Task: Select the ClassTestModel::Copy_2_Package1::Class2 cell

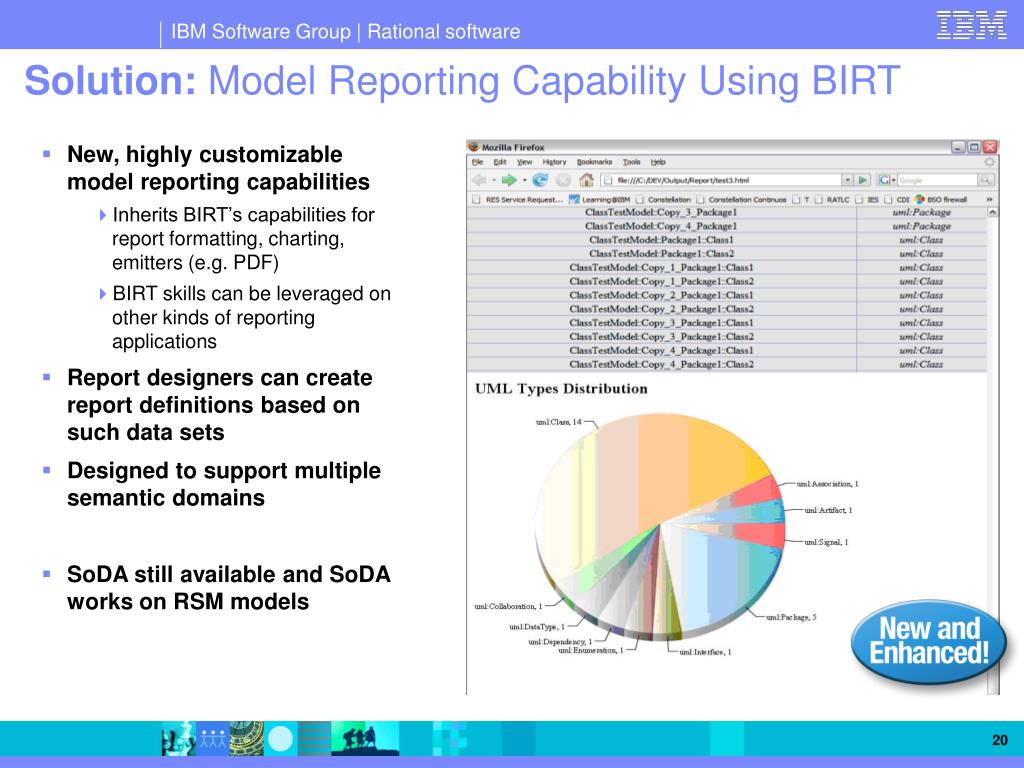Action: tap(661, 309)
